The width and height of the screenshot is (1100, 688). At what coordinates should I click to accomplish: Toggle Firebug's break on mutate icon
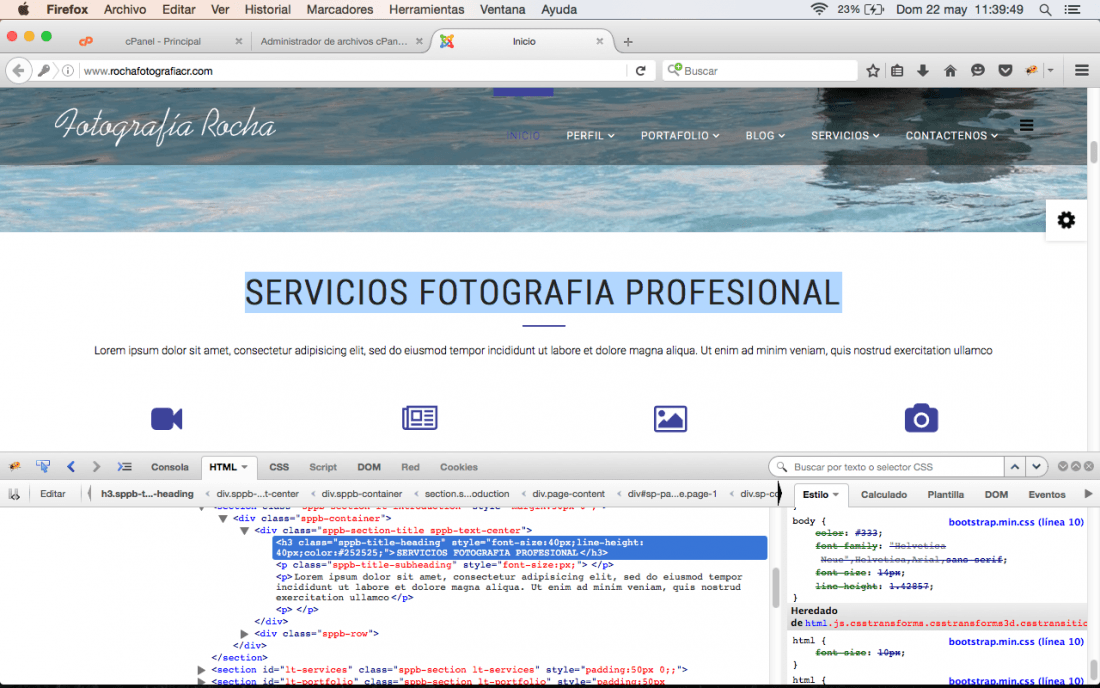coord(14,494)
